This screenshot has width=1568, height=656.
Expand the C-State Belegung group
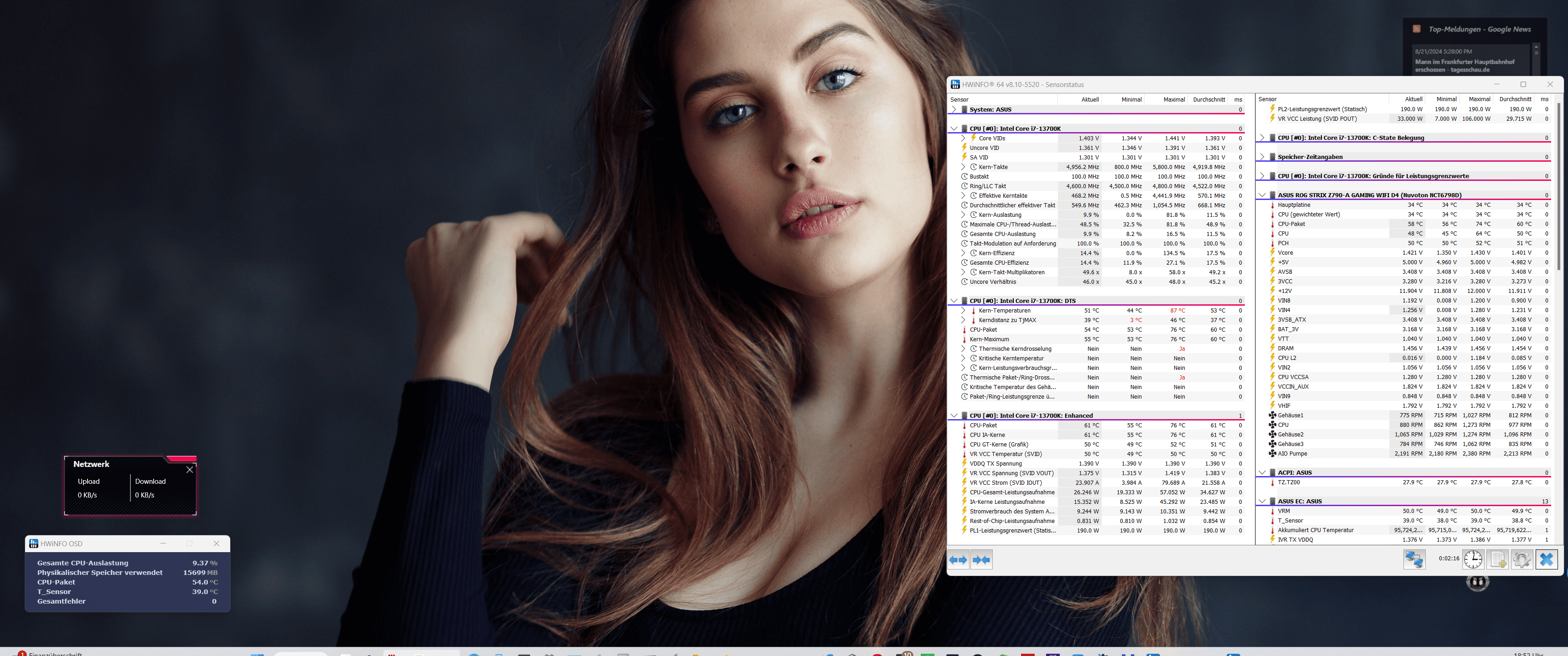(x=1262, y=138)
